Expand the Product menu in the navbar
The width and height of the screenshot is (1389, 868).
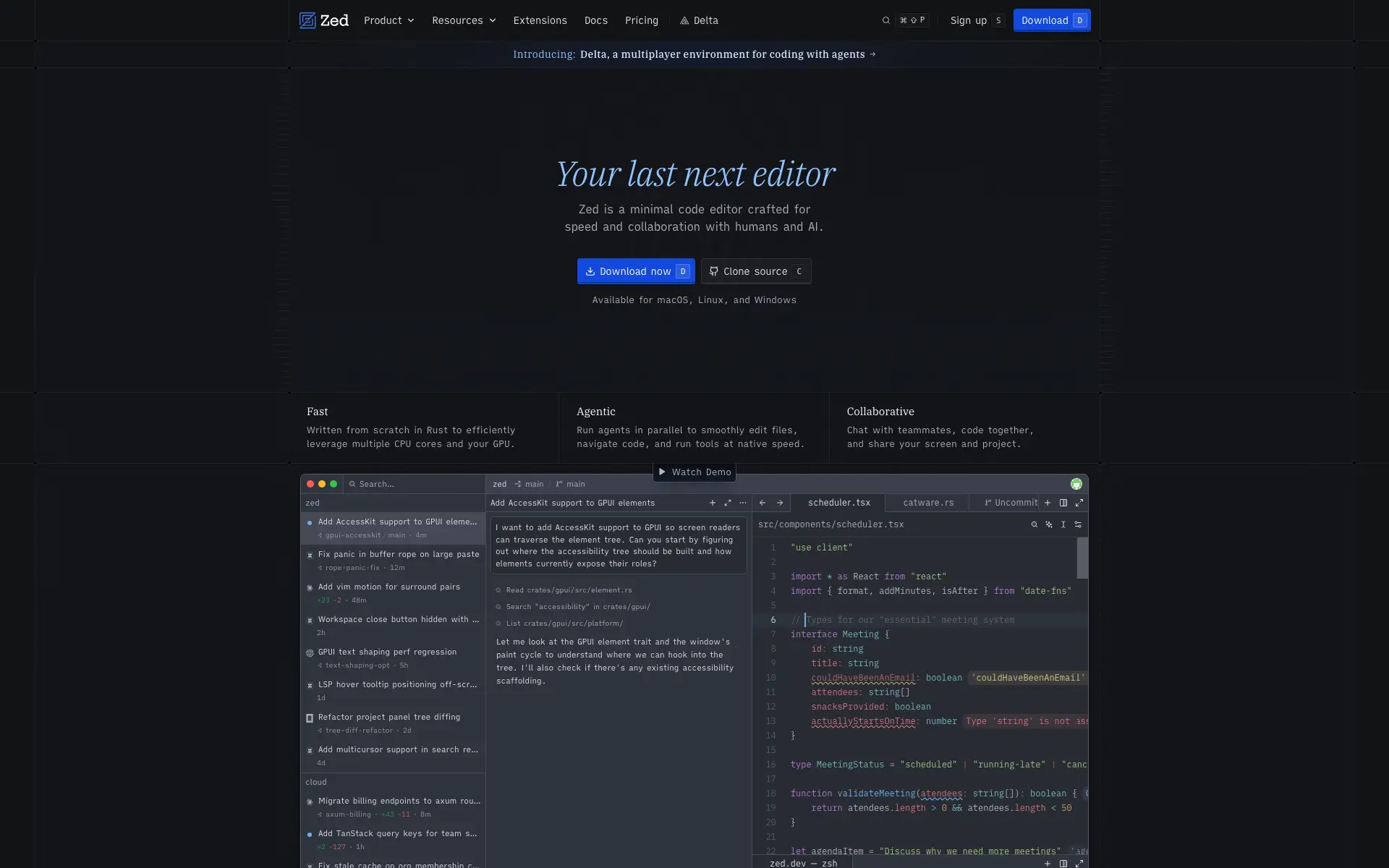click(x=389, y=20)
